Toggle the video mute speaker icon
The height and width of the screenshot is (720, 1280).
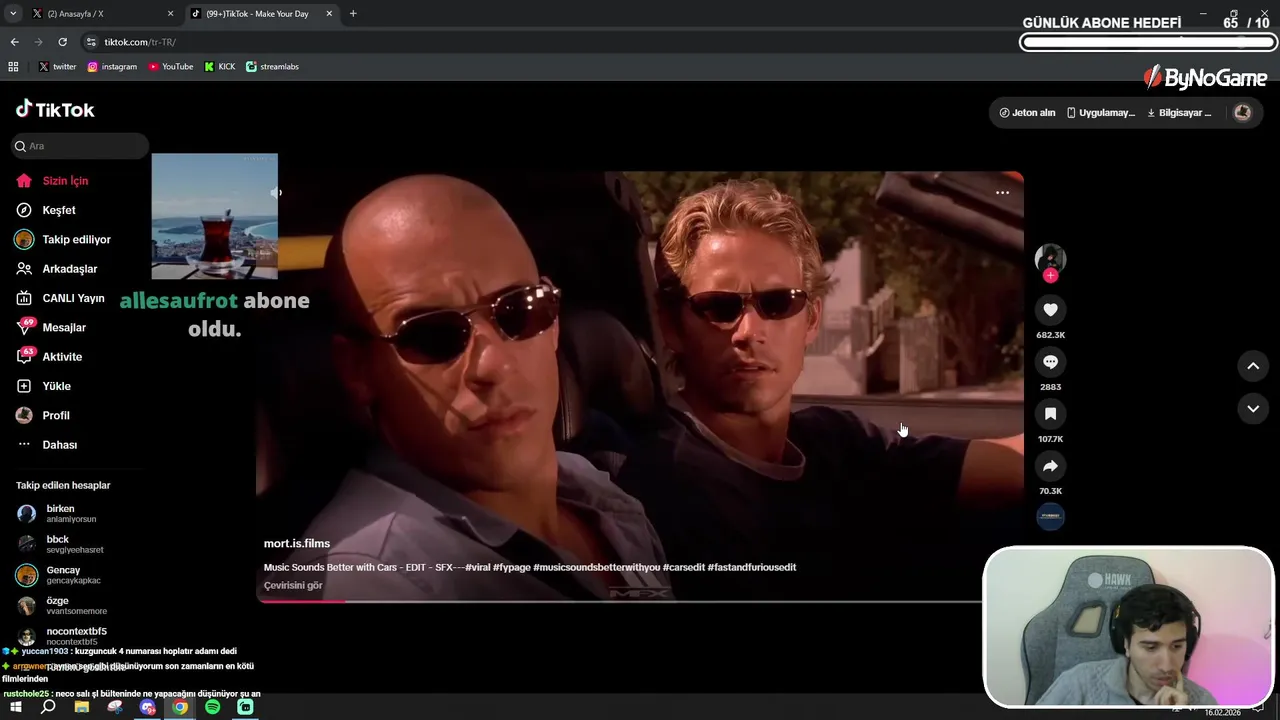(x=277, y=193)
